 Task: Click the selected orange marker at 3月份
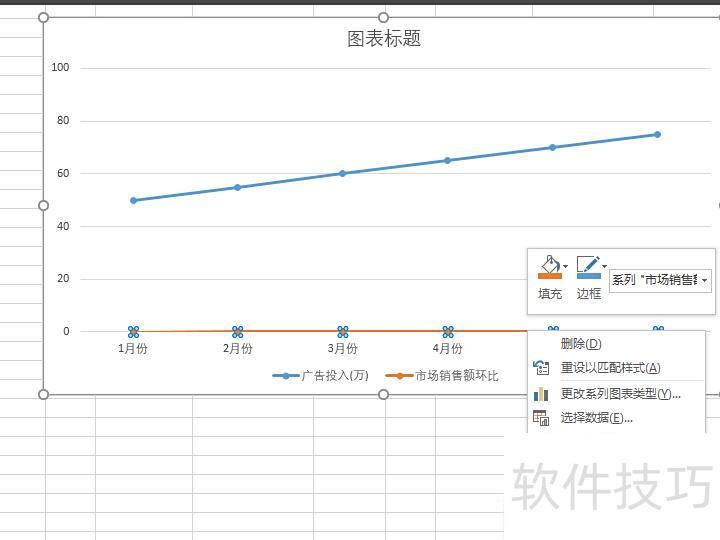[x=343, y=332]
